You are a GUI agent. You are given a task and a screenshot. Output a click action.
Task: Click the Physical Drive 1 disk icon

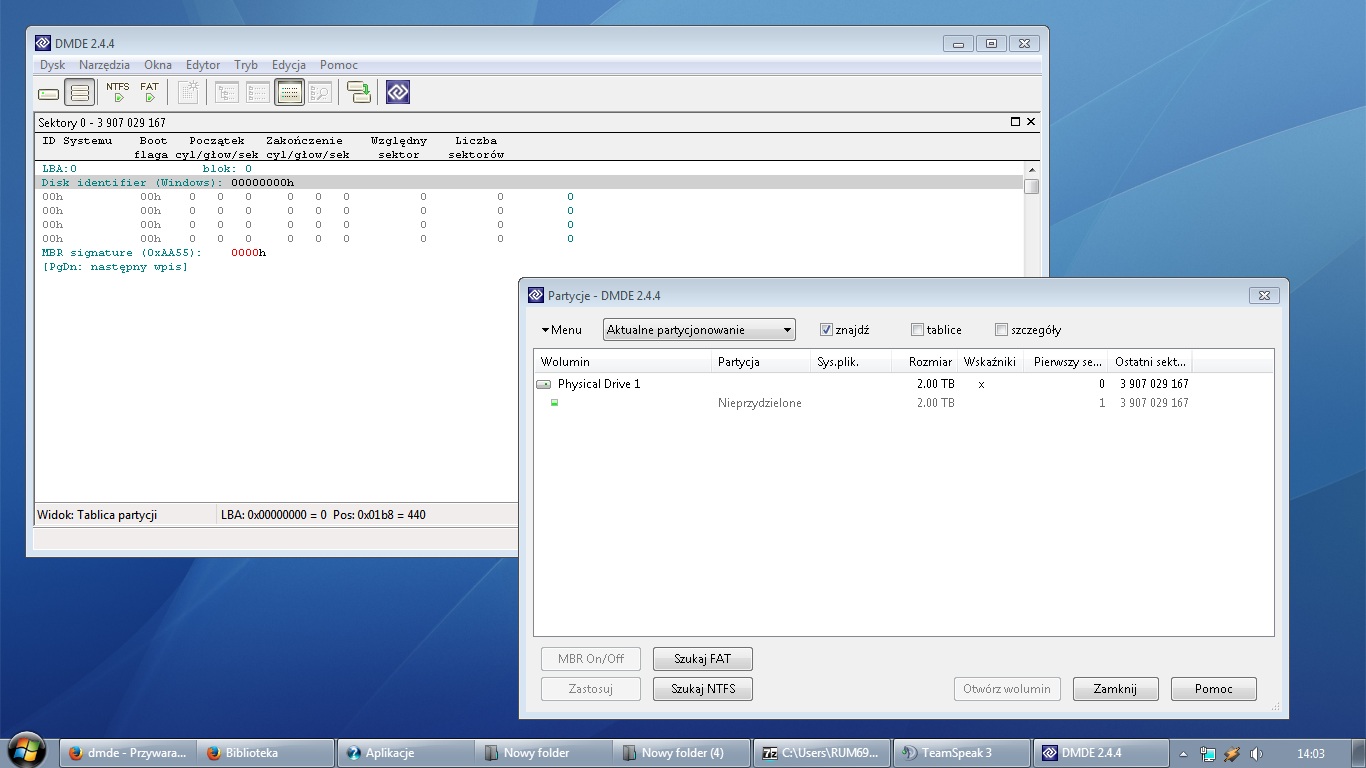click(544, 384)
